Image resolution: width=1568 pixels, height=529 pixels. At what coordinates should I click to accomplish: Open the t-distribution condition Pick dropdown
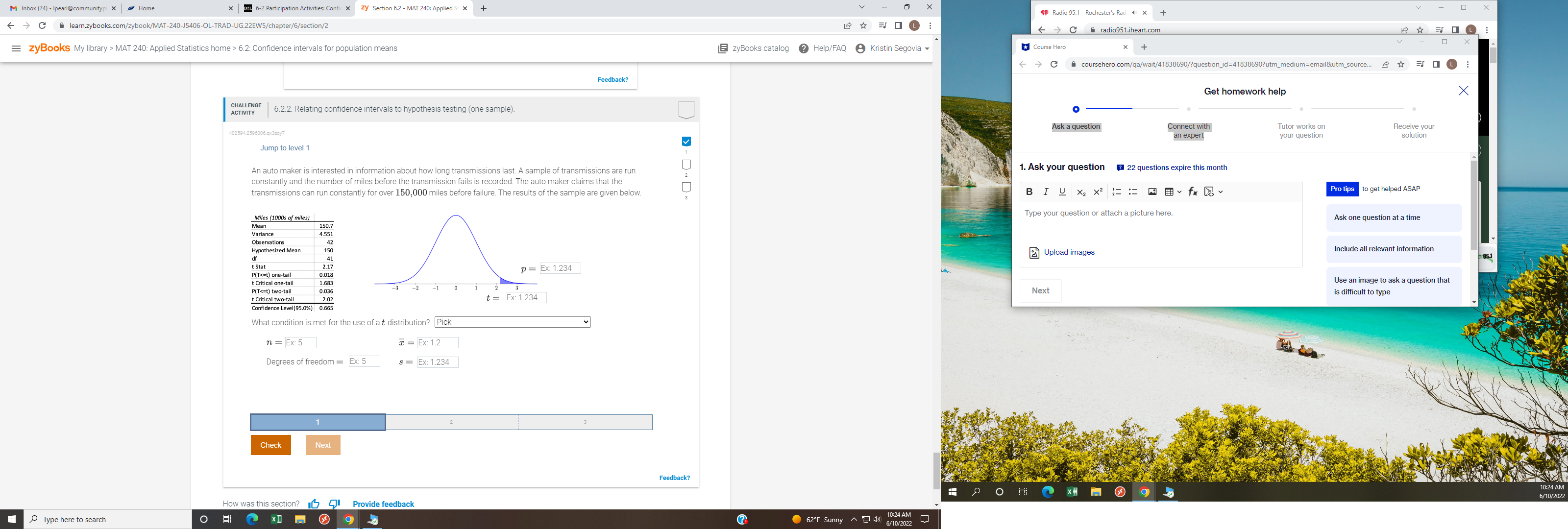512,322
